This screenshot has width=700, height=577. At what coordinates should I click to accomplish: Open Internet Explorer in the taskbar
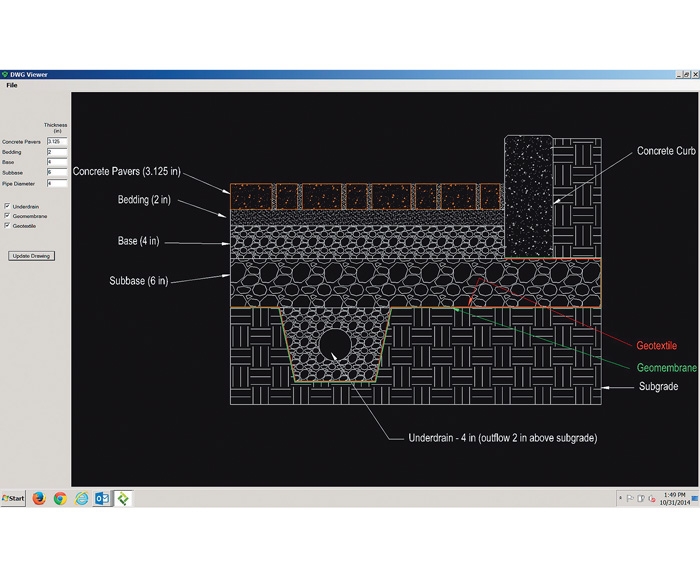81,498
